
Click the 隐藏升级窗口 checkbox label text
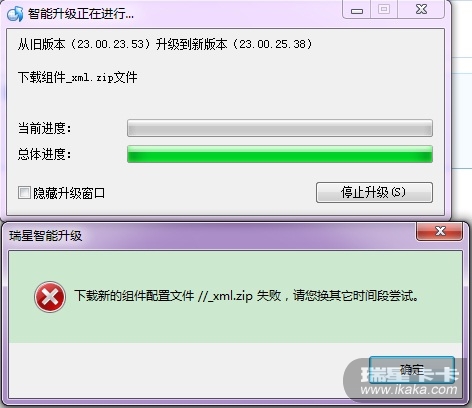pos(69,193)
